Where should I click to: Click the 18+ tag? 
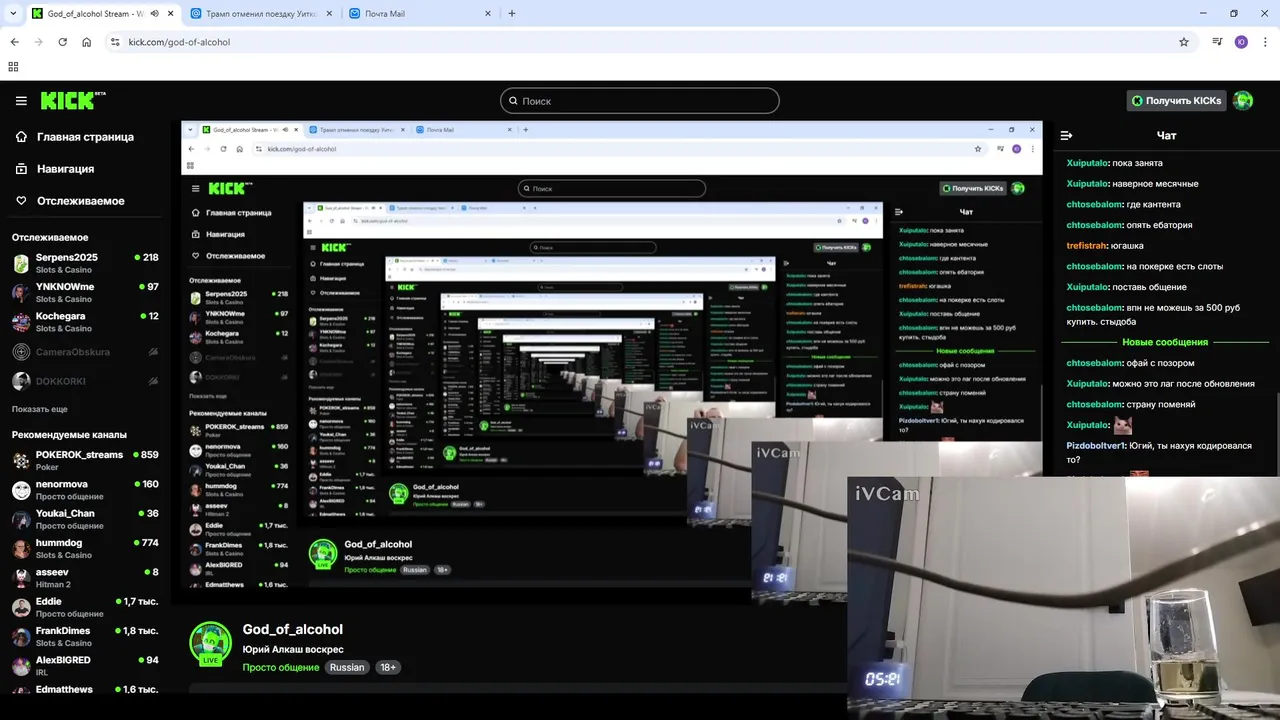[x=388, y=667]
